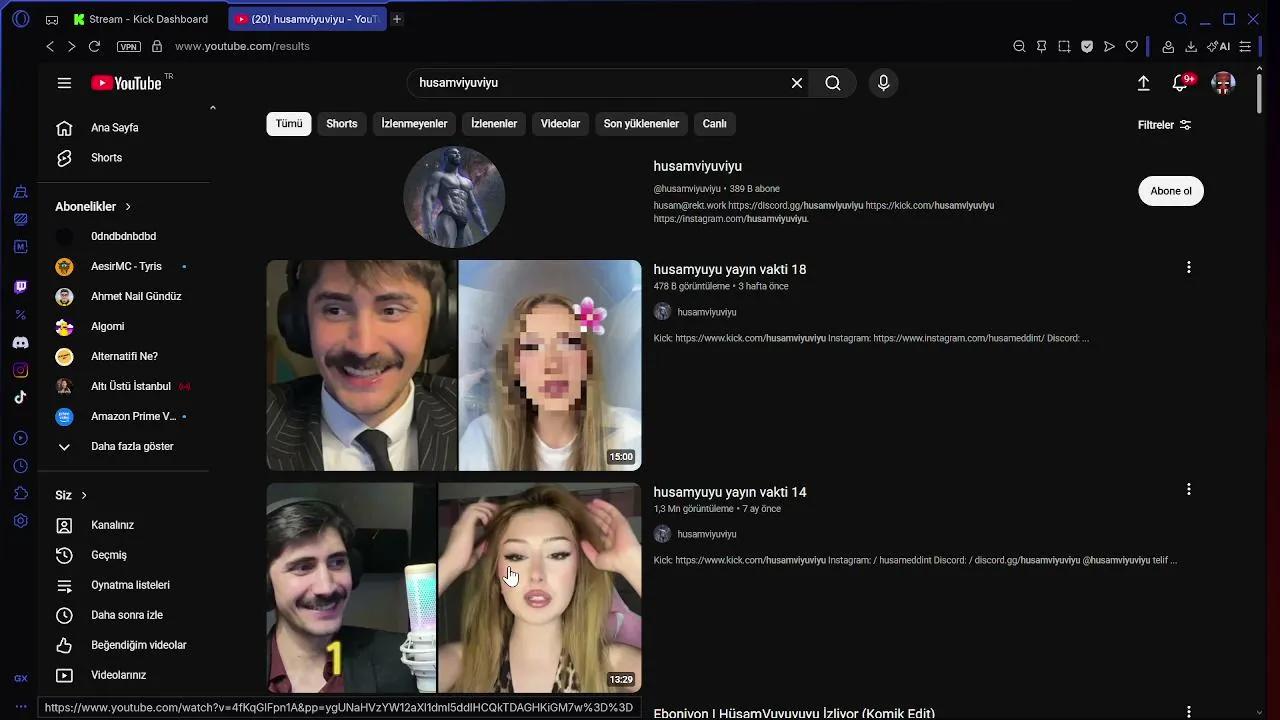
Task: Select the İzlenenler filter chip
Action: click(x=494, y=124)
